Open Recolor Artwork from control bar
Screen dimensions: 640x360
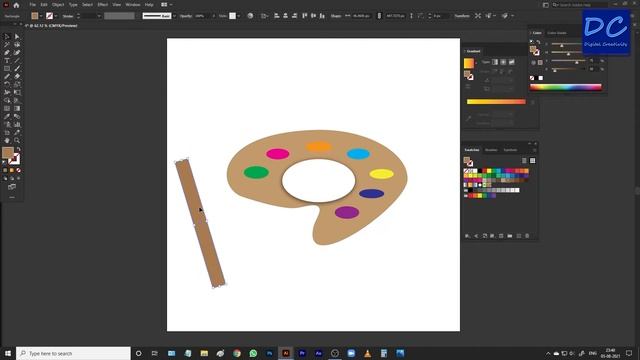pos(250,16)
